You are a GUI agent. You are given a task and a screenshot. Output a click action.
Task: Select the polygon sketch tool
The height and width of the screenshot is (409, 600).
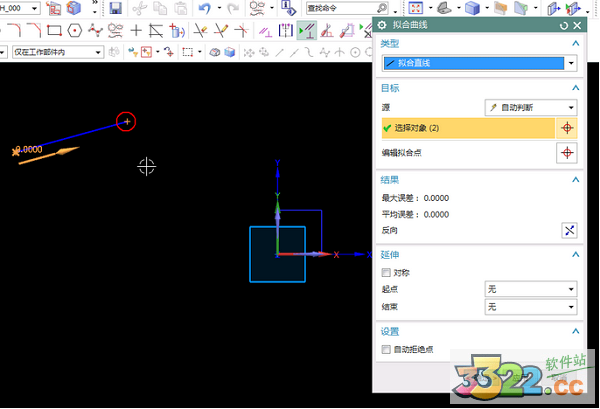(x=74, y=30)
